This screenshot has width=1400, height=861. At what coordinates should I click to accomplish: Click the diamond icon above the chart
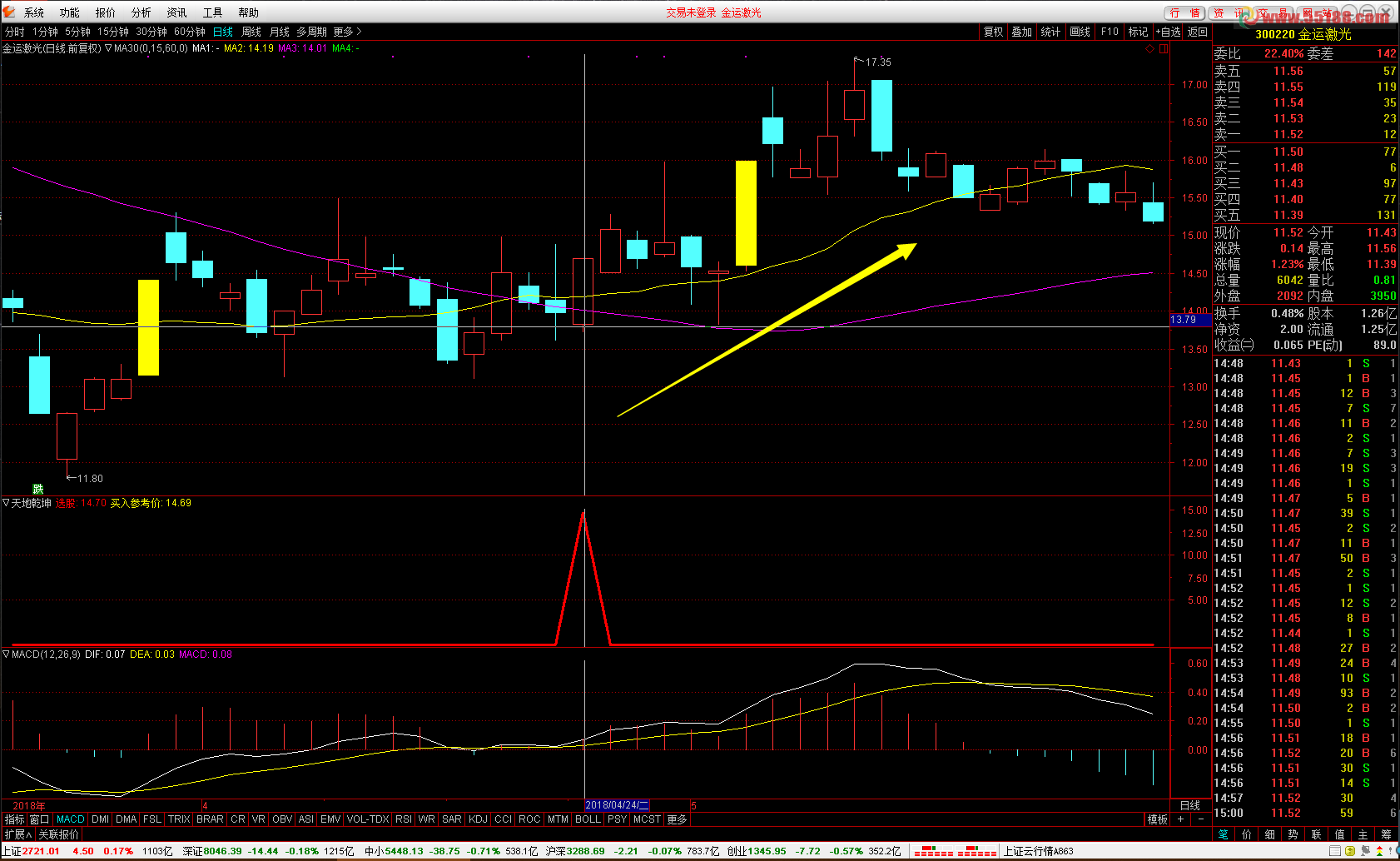click(x=1150, y=49)
